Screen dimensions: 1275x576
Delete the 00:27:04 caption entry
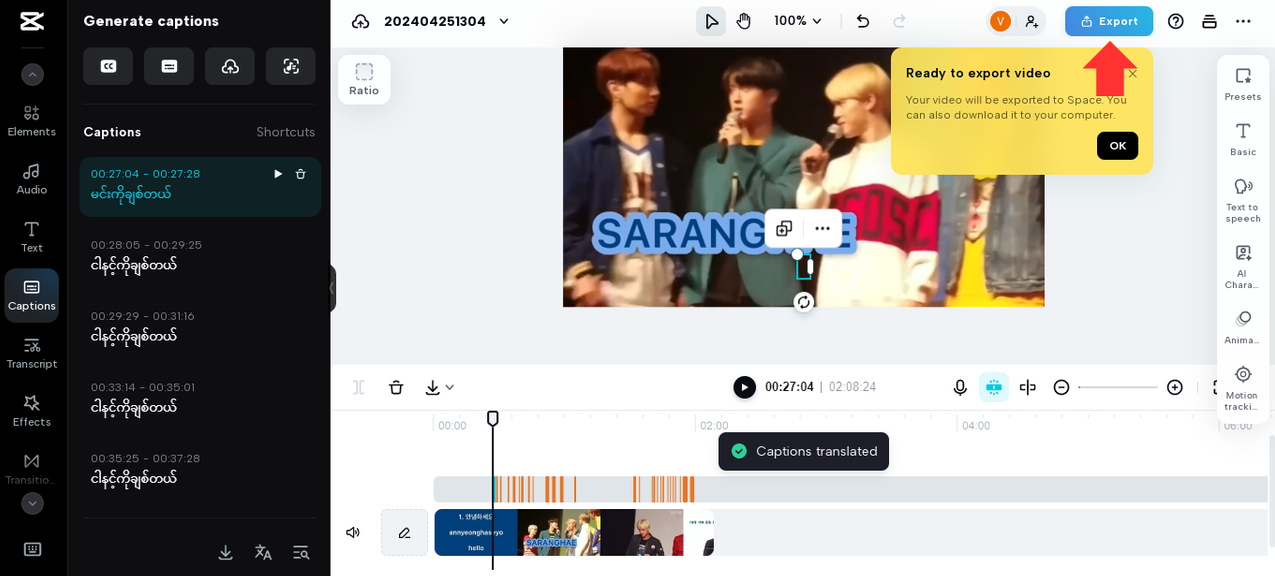tap(301, 174)
